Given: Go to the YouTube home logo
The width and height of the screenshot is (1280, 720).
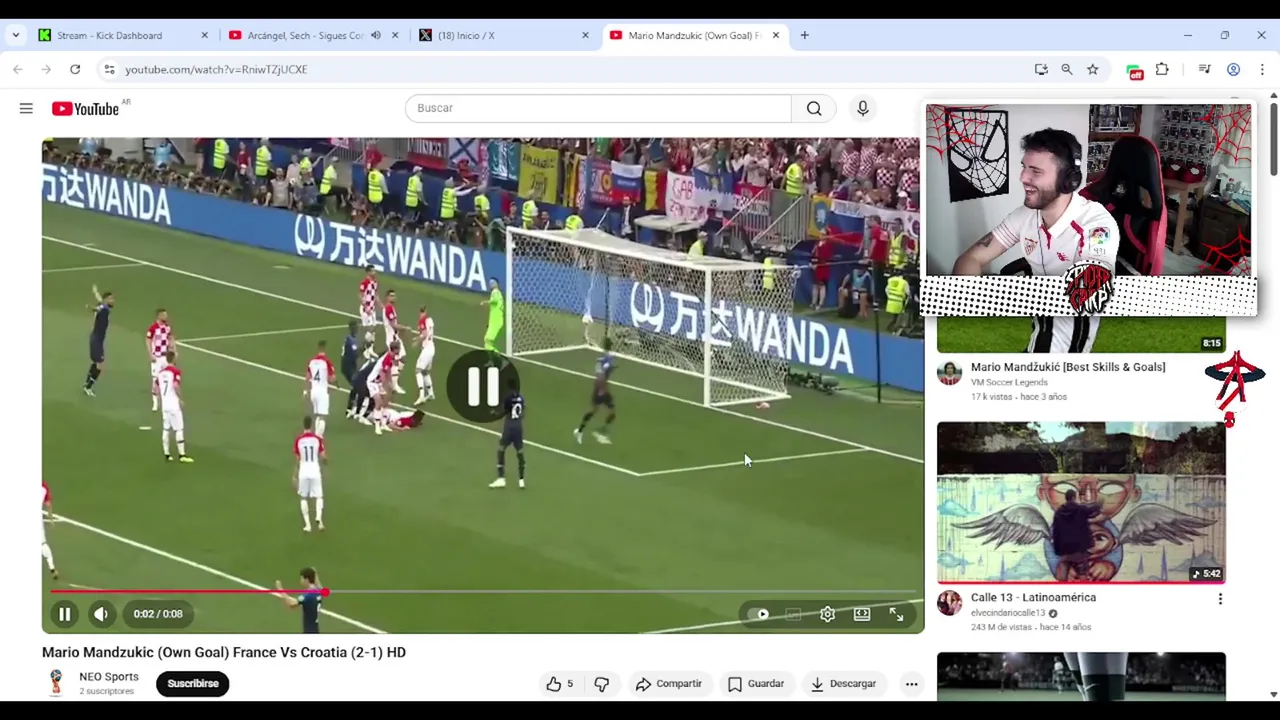Looking at the screenshot, I should pyautogui.click(x=86, y=108).
